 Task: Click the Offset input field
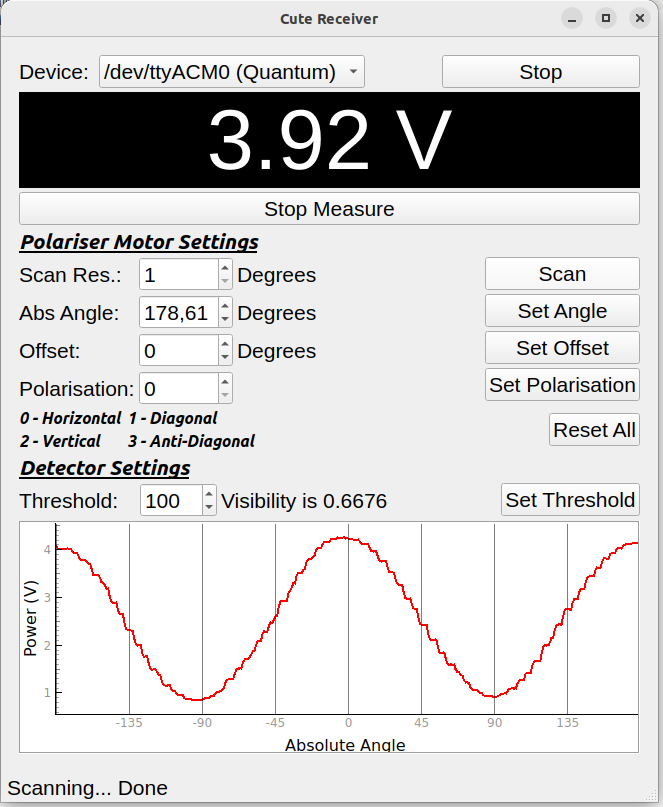click(177, 351)
